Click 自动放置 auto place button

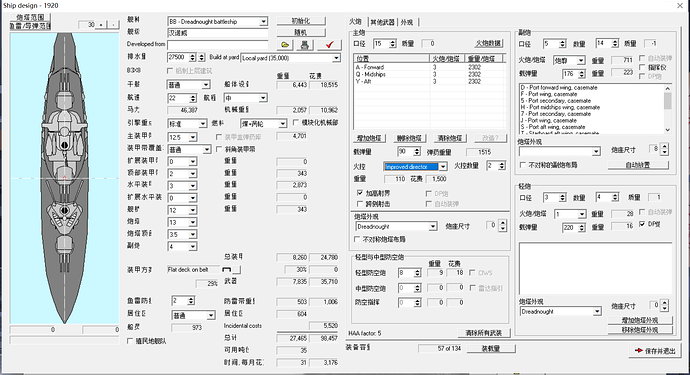638,165
